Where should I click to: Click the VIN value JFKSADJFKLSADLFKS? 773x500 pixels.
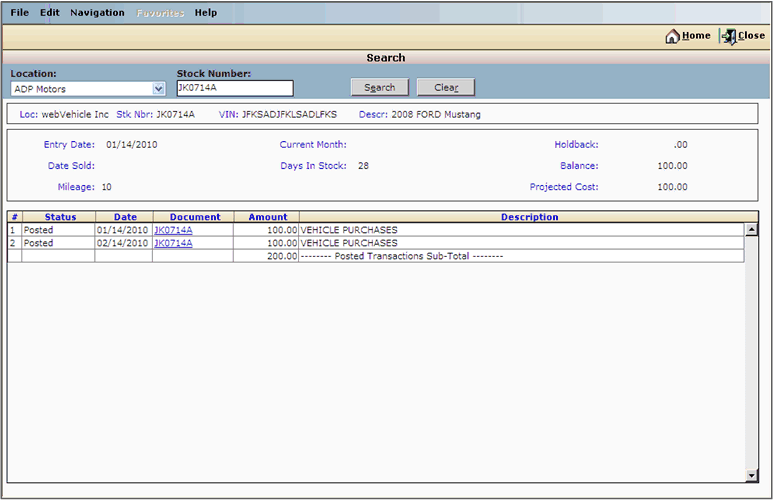[289, 114]
